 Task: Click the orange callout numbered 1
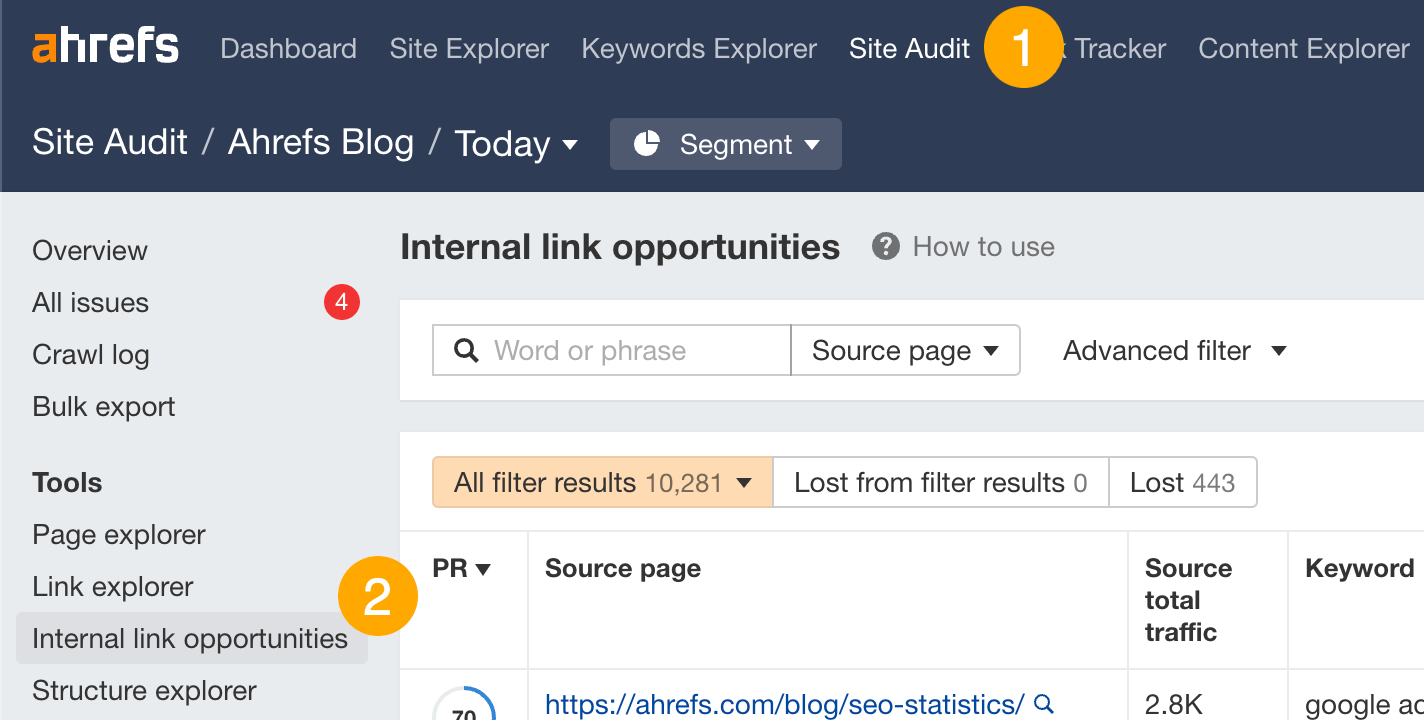pyautogui.click(x=1023, y=47)
